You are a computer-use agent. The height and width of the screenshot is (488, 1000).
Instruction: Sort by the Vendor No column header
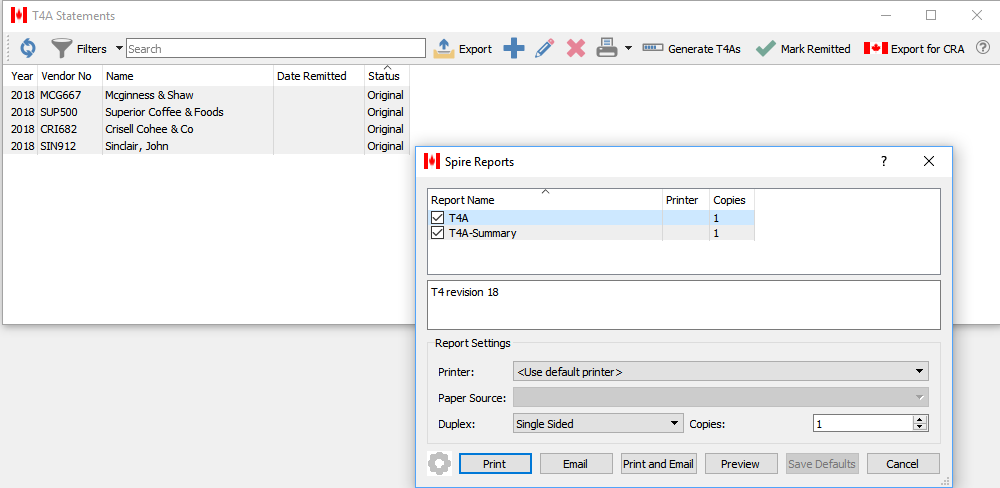point(69,76)
